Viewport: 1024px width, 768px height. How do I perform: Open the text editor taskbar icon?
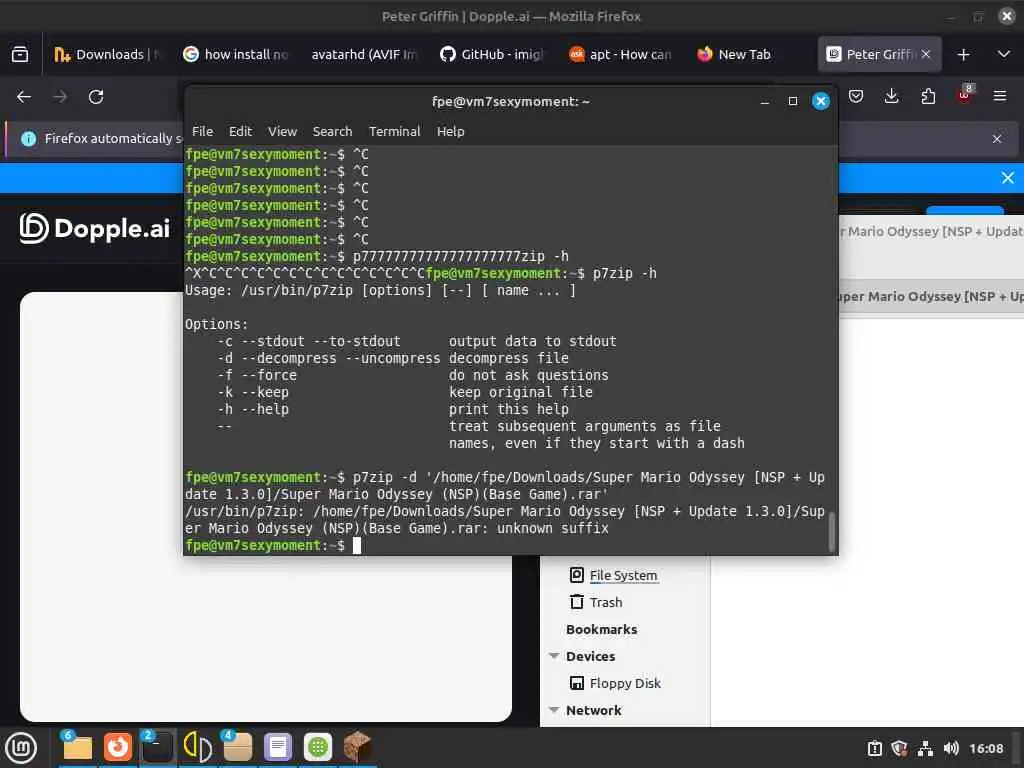coord(278,747)
